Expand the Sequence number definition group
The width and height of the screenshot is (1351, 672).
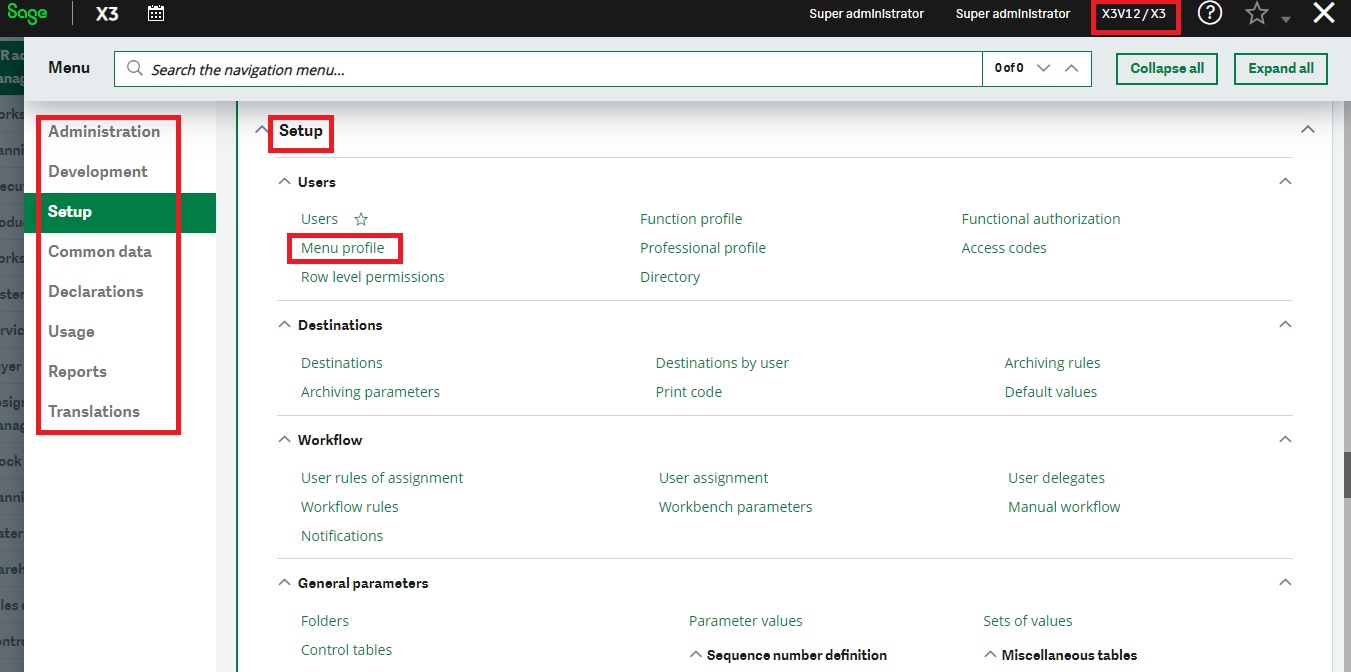click(x=696, y=654)
